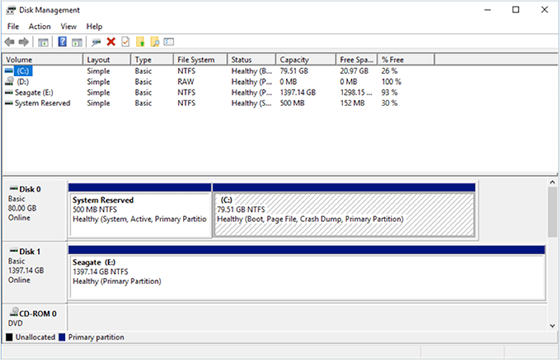This screenshot has height=360, width=560.
Task: Click the red X Delete toolbar icon
Action: tap(111, 42)
